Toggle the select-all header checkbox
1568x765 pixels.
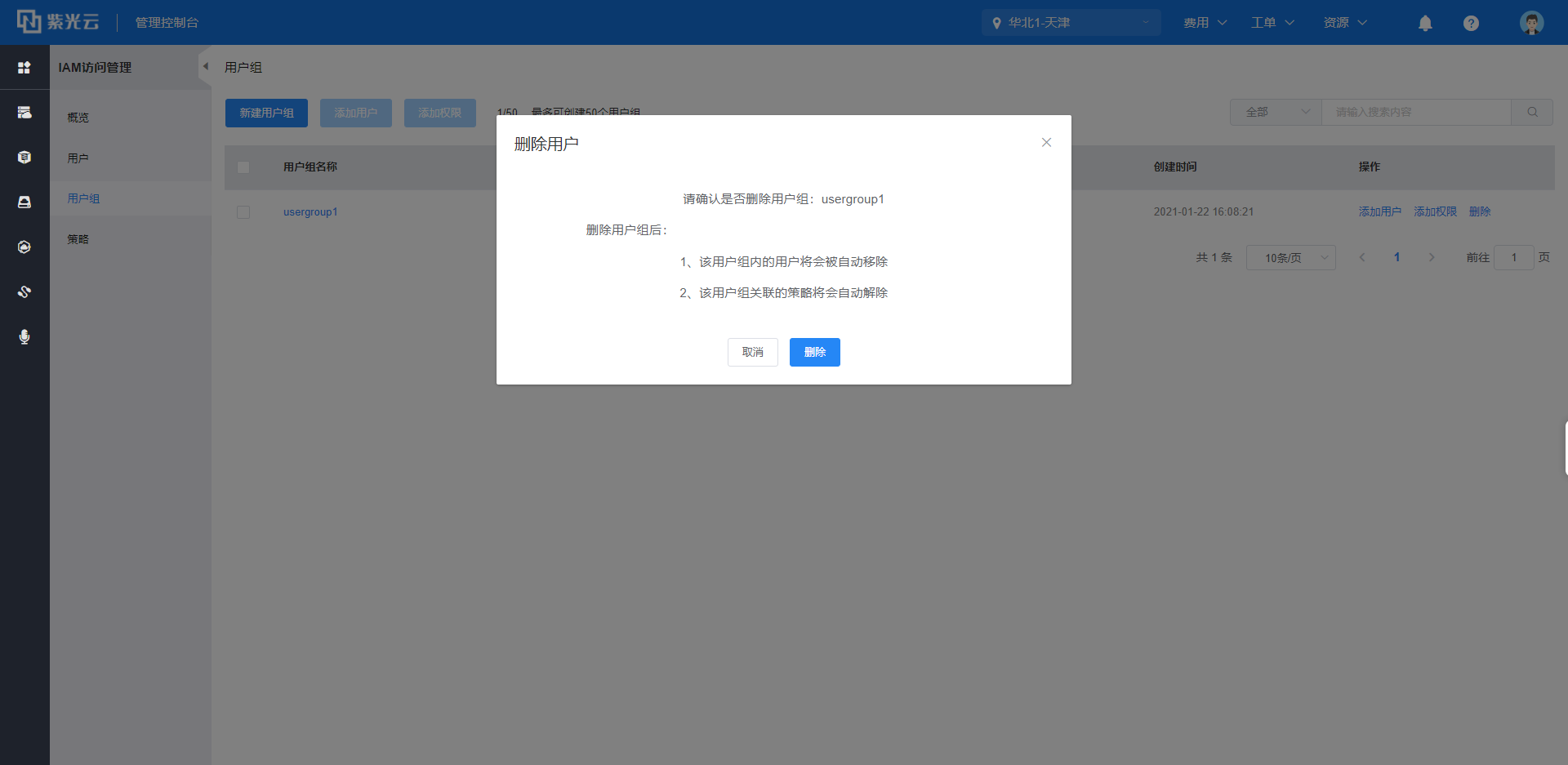point(243,167)
